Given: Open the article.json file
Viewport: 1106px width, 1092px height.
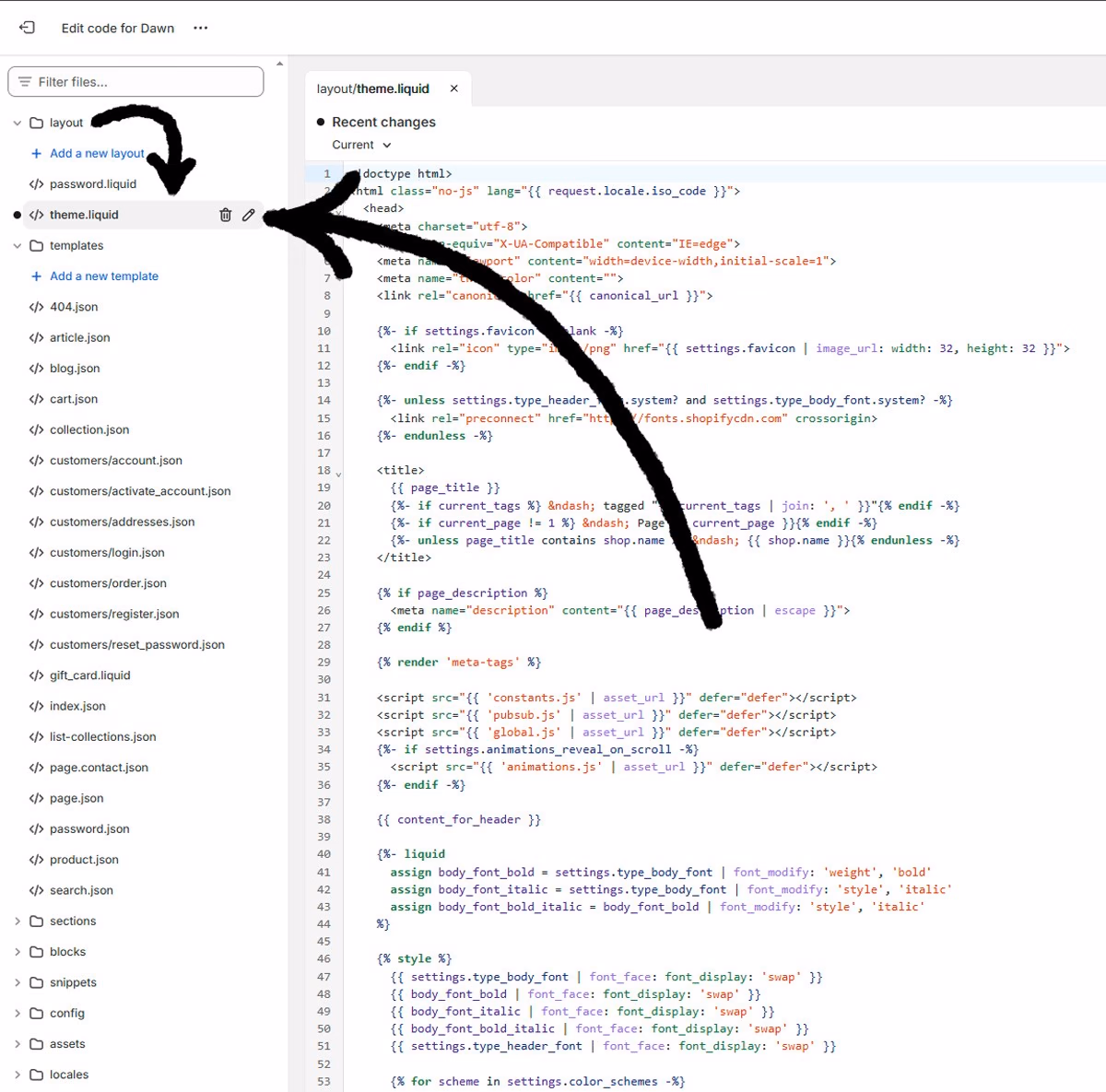Looking at the screenshot, I should [80, 337].
